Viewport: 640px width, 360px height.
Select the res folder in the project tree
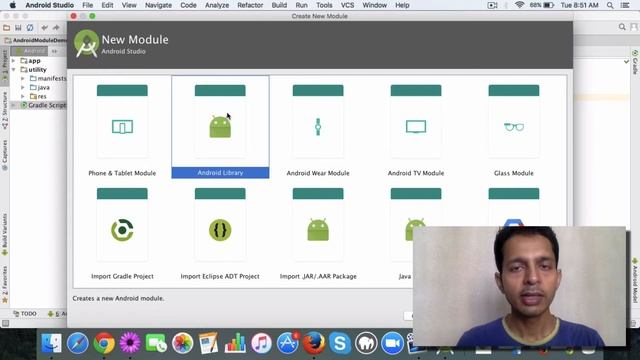[x=38, y=96]
